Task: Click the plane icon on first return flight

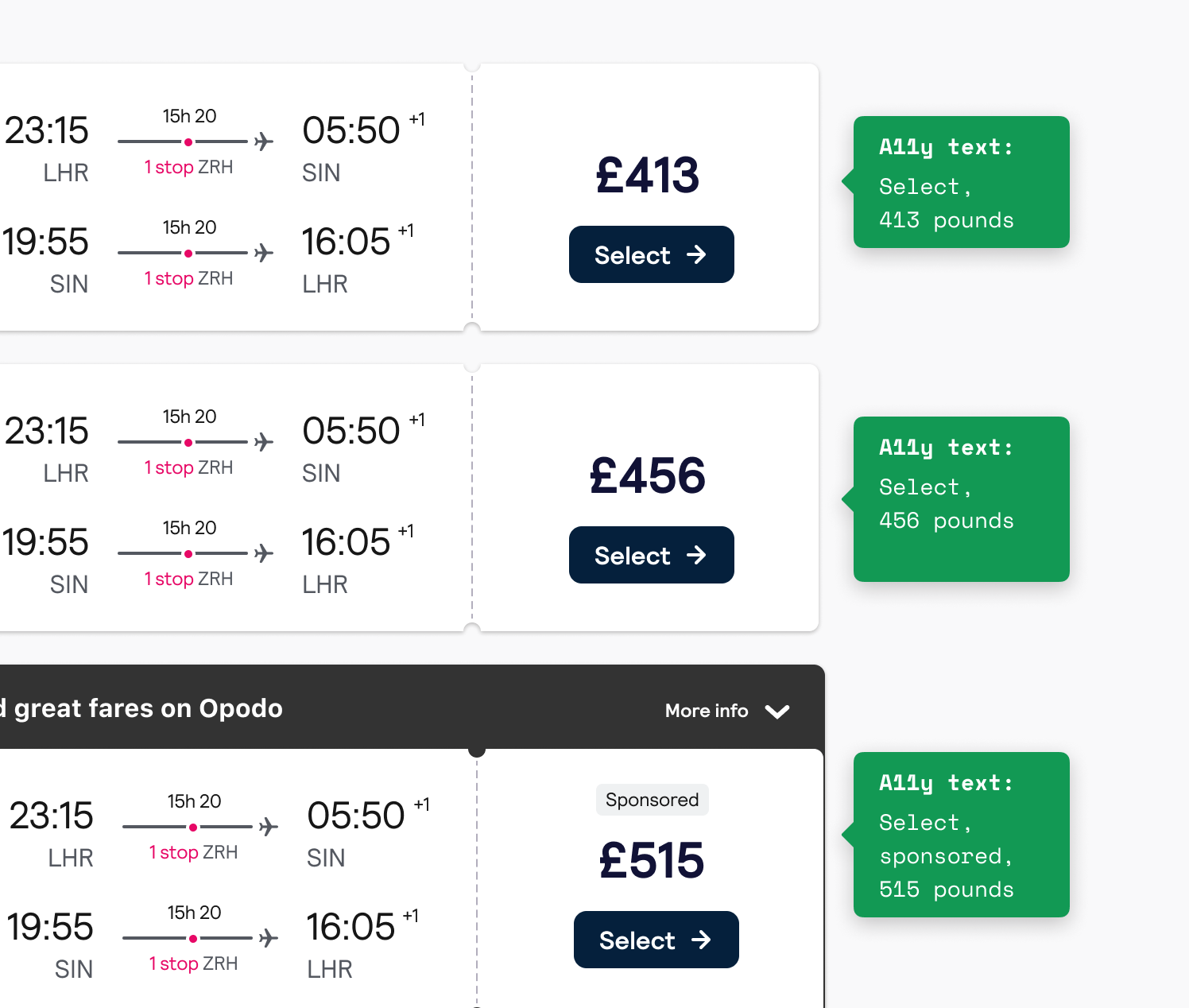Action: click(264, 253)
